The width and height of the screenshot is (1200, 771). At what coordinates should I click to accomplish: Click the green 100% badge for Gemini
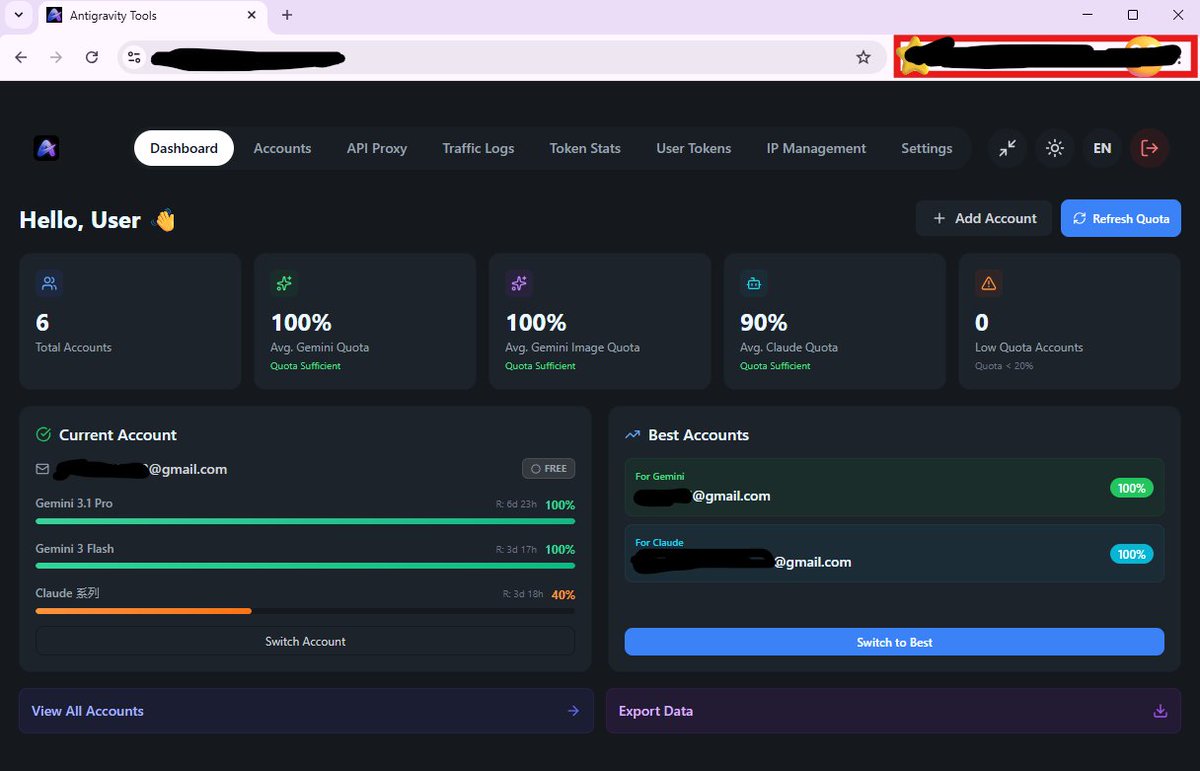(x=1131, y=488)
